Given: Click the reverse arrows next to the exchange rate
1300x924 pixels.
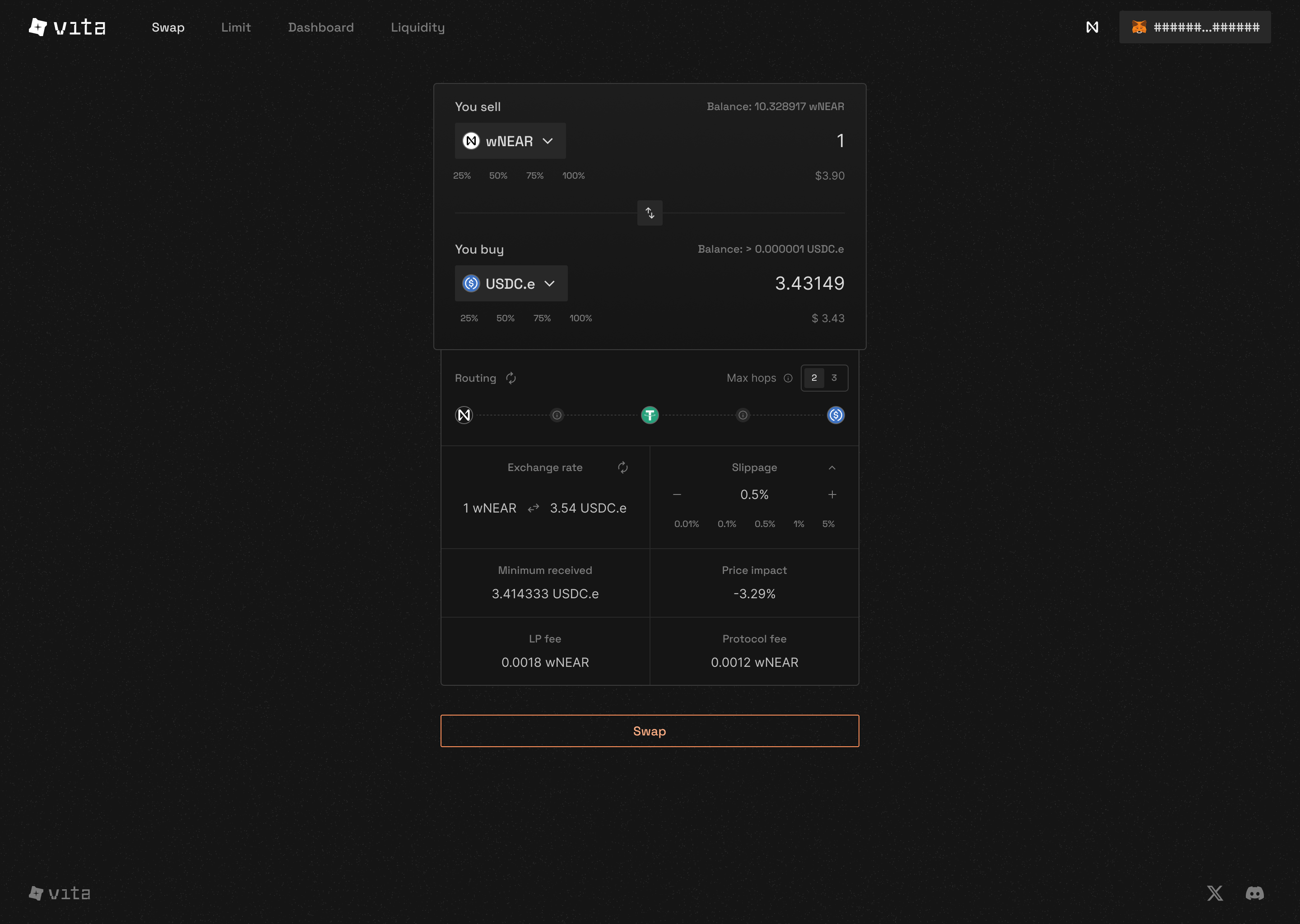Looking at the screenshot, I should click(533, 508).
